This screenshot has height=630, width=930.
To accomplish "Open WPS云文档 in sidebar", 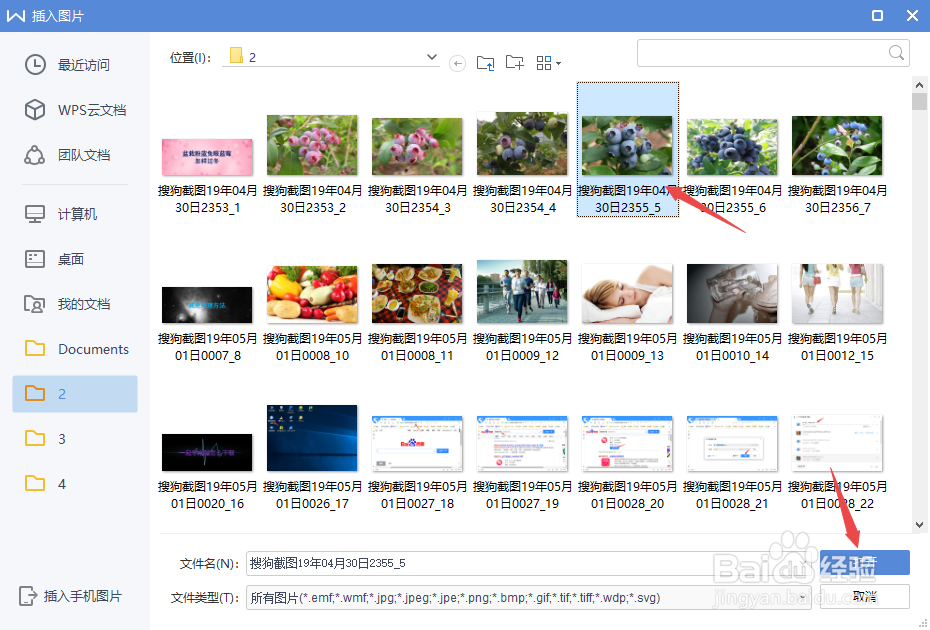I will point(75,111).
